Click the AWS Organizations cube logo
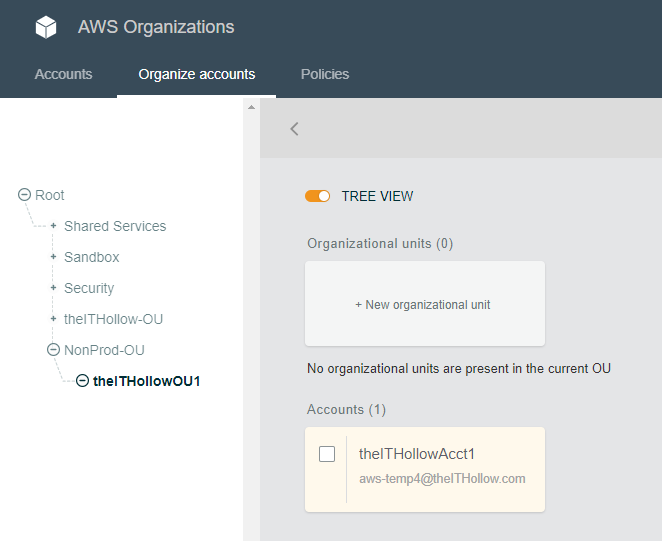 (46, 27)
